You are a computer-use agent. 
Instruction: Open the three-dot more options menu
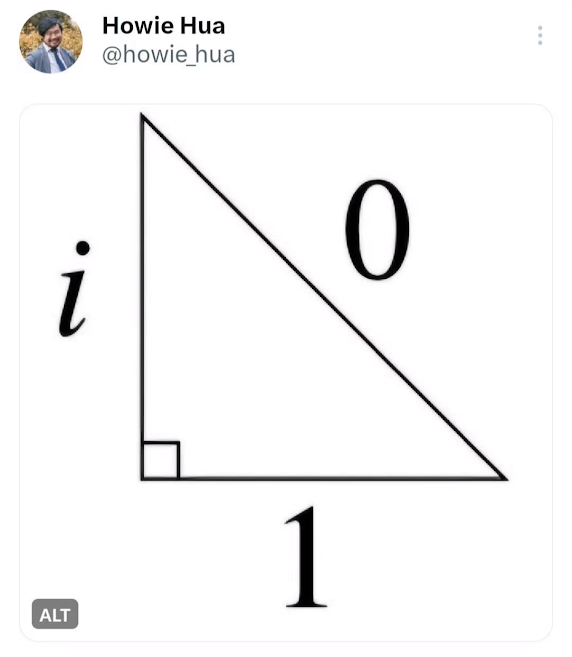[540, 36]
